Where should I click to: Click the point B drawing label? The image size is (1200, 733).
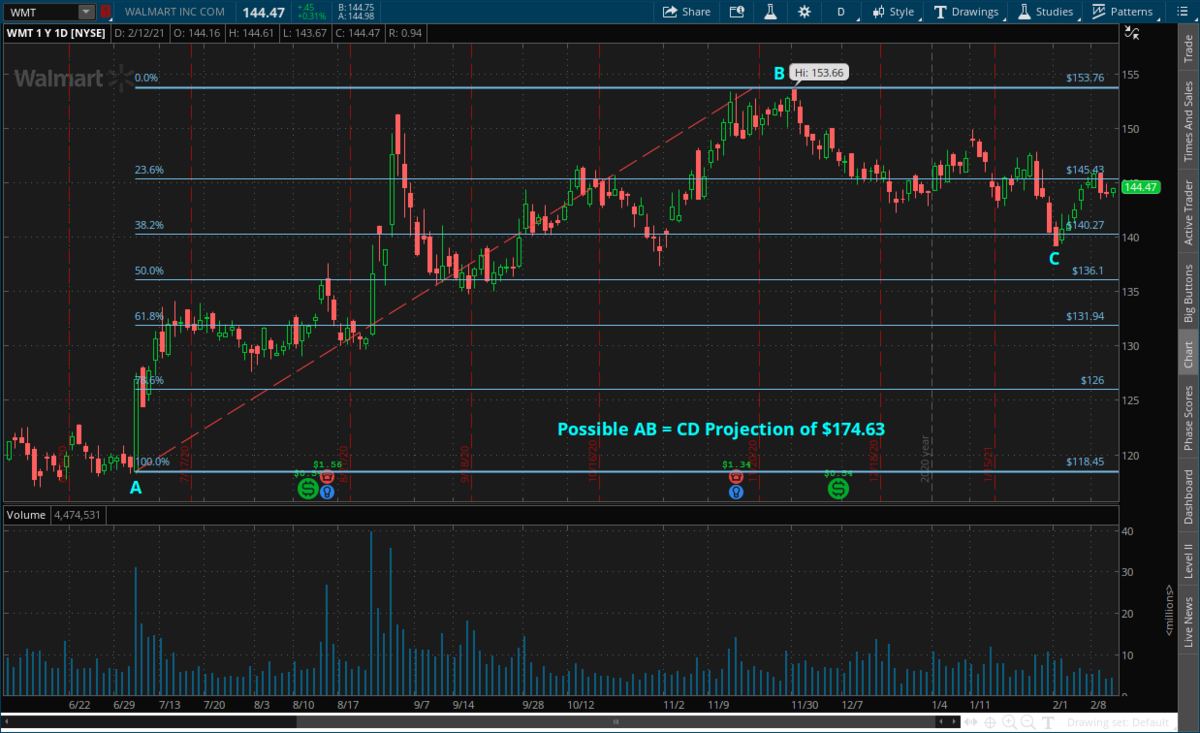click(779, 73)
